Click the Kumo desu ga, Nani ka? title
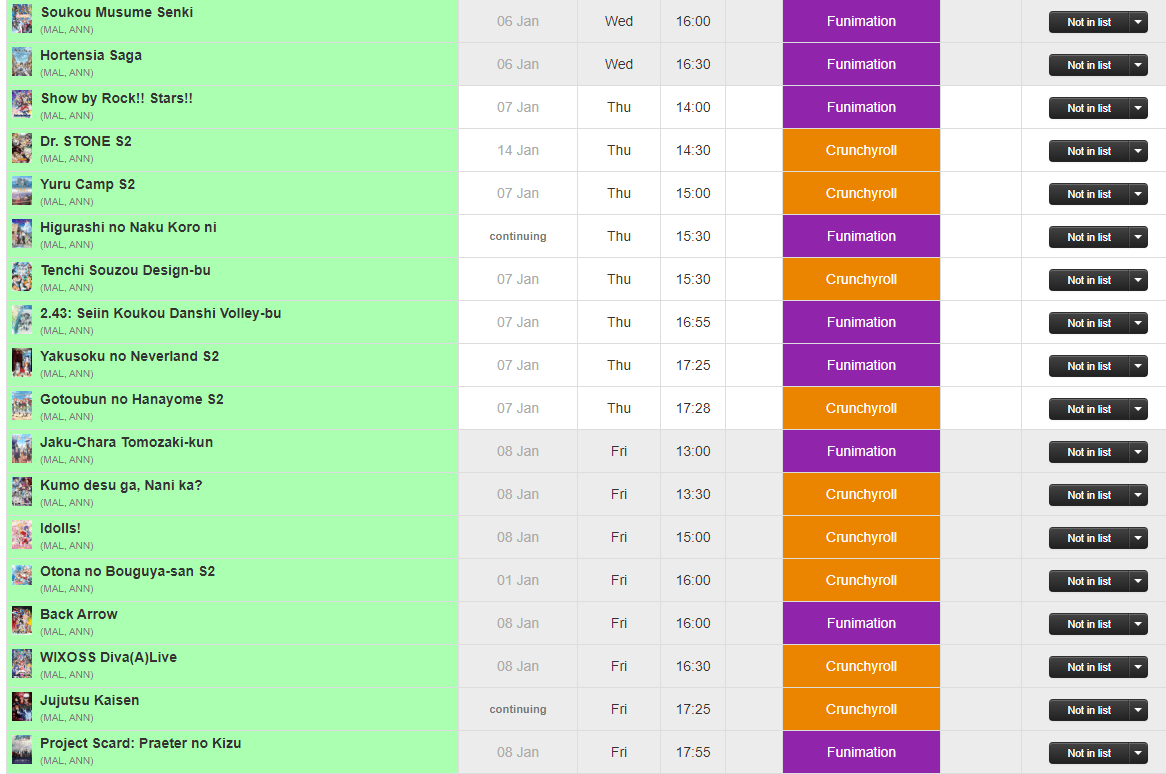1166x774 pixels. pos(121,486)
